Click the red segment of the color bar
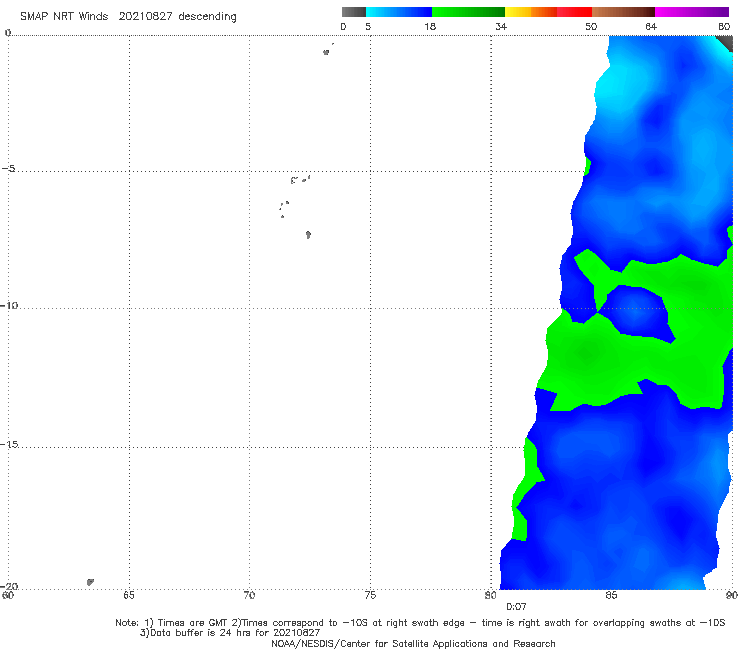 tap(574, 12)
